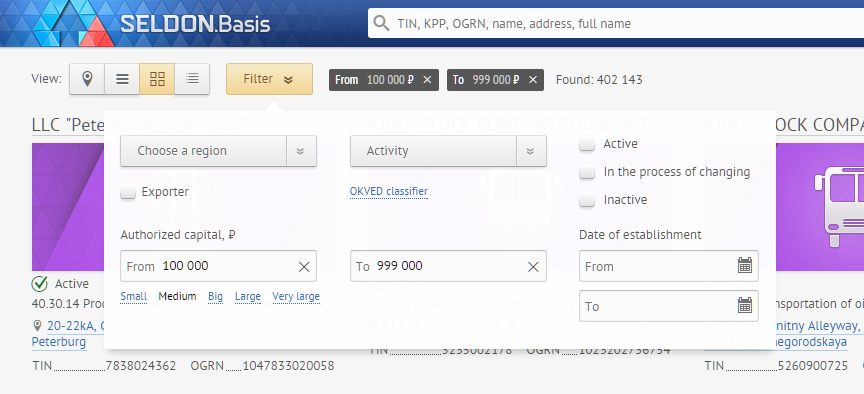The image size is (864, 394).
Task: Select the Medium capital preset
Action: [x=177, y=296]
